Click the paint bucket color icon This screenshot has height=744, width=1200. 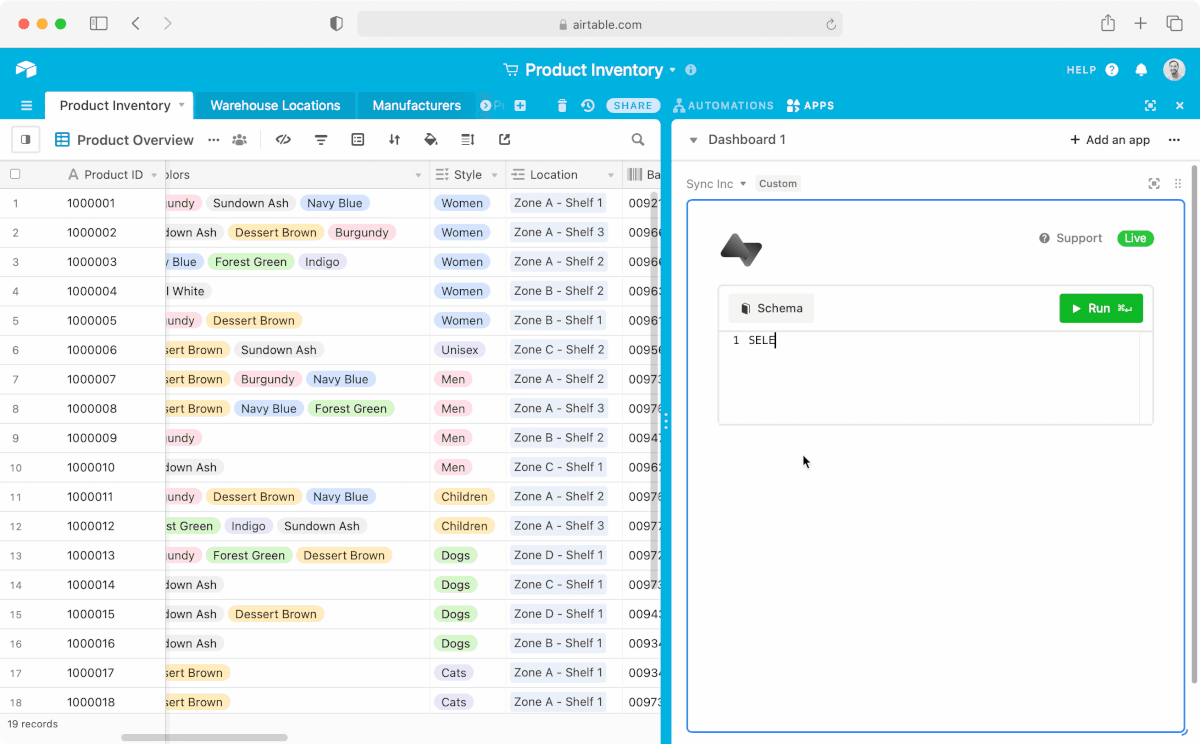pyautogui.click(x=431, y=140)
